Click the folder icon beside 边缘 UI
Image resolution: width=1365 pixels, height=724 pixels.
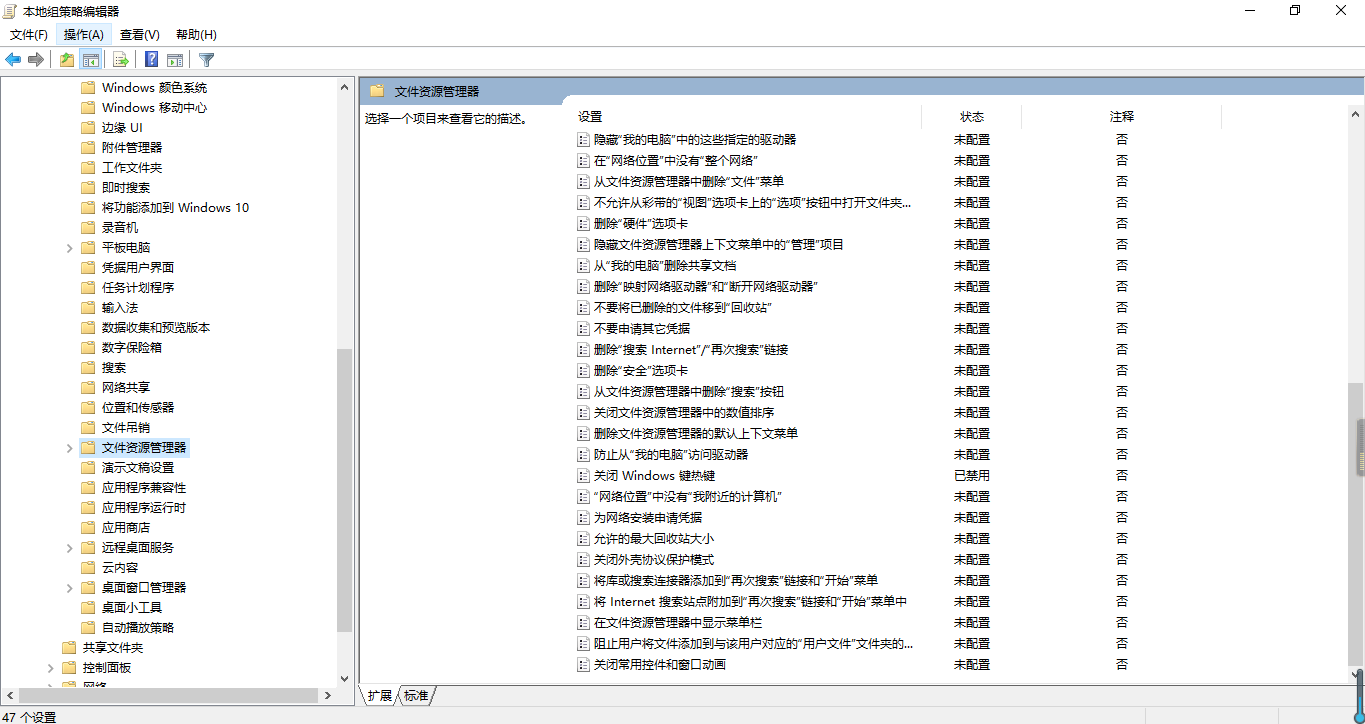coord(88,128)
